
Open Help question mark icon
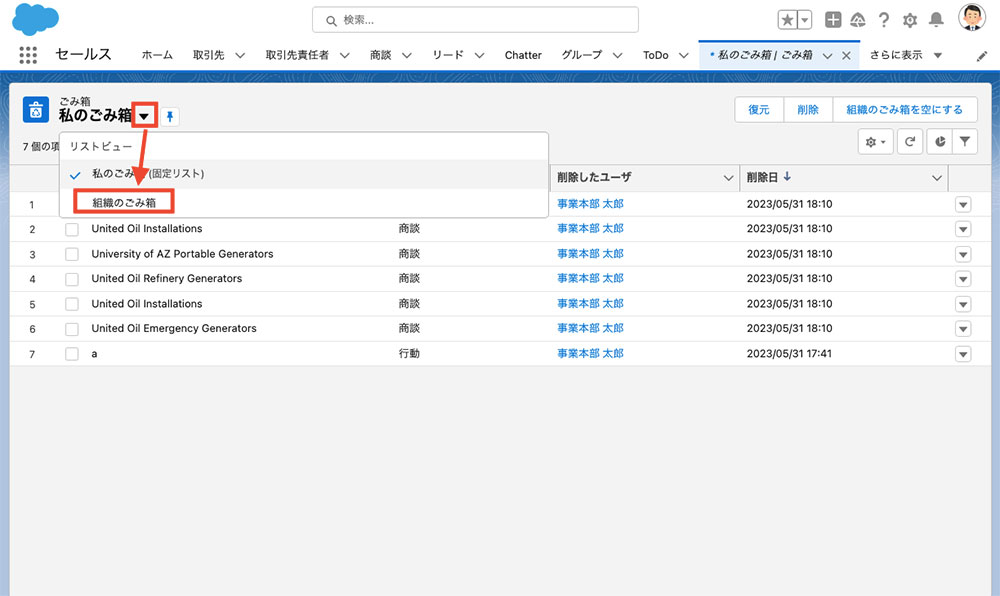click(884, 20)
